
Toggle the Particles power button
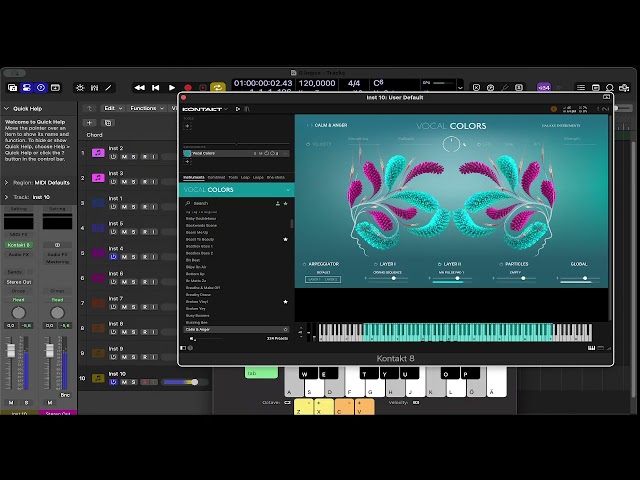(501, 264)
